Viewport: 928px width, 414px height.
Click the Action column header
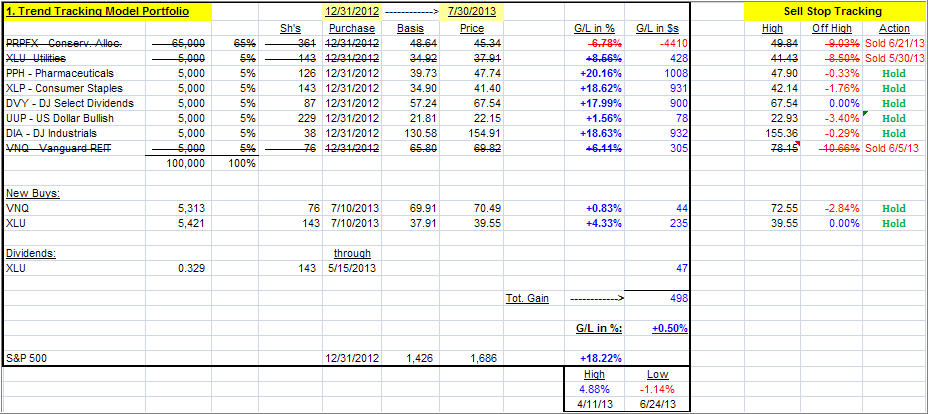pyautogui.click(x=894, y=28)
